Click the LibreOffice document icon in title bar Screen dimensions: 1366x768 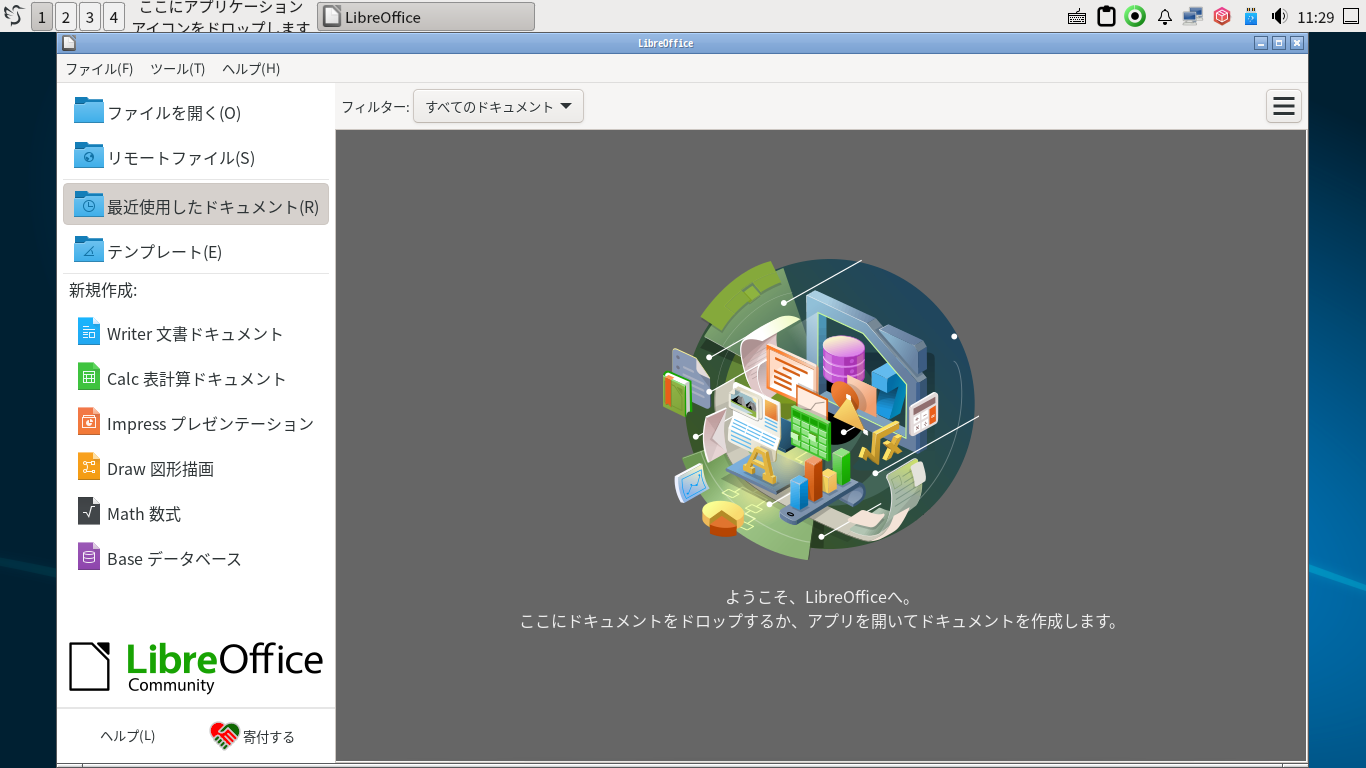click(x=68, y=43)
